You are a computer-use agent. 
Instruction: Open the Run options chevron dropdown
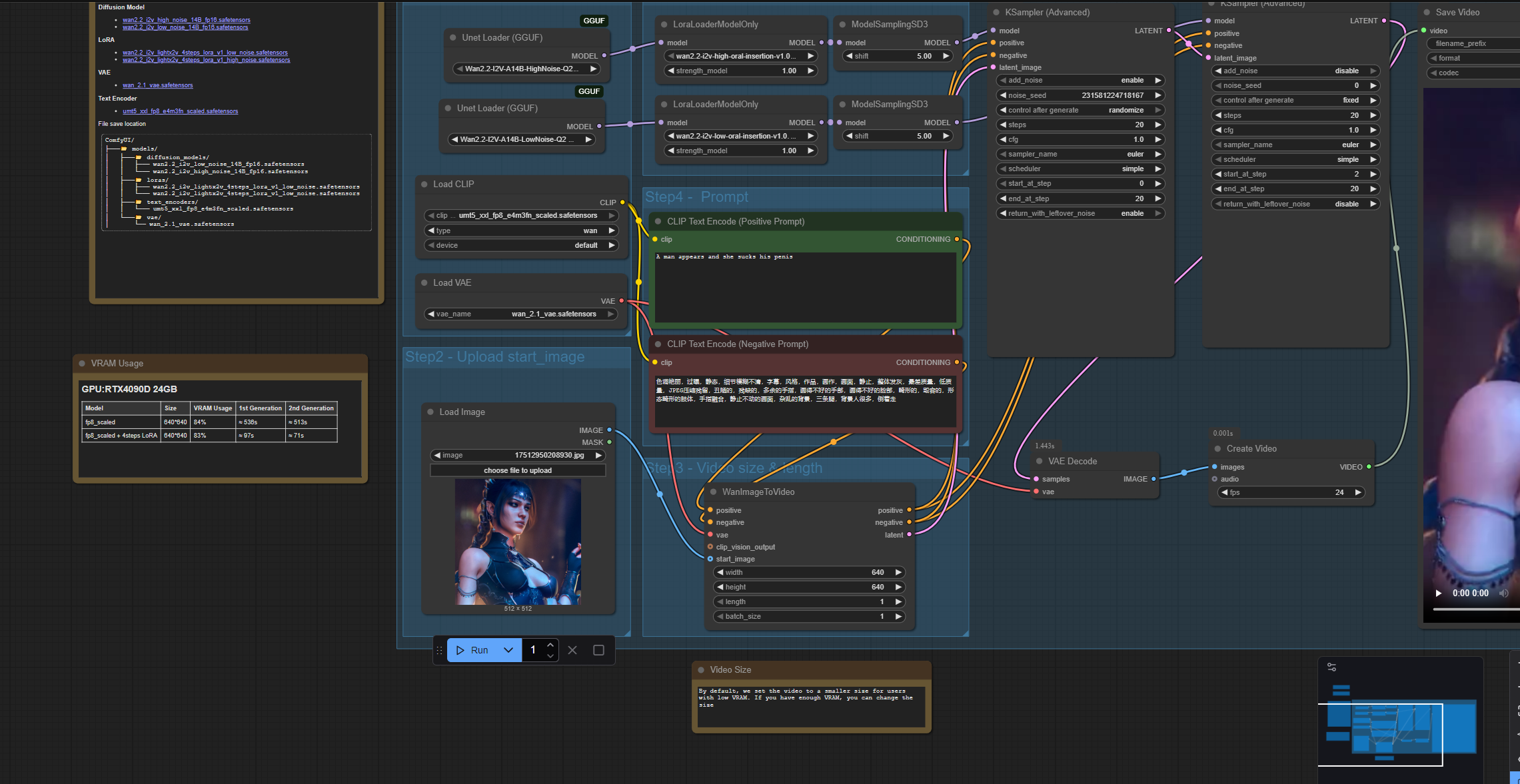tap(508, 650)
